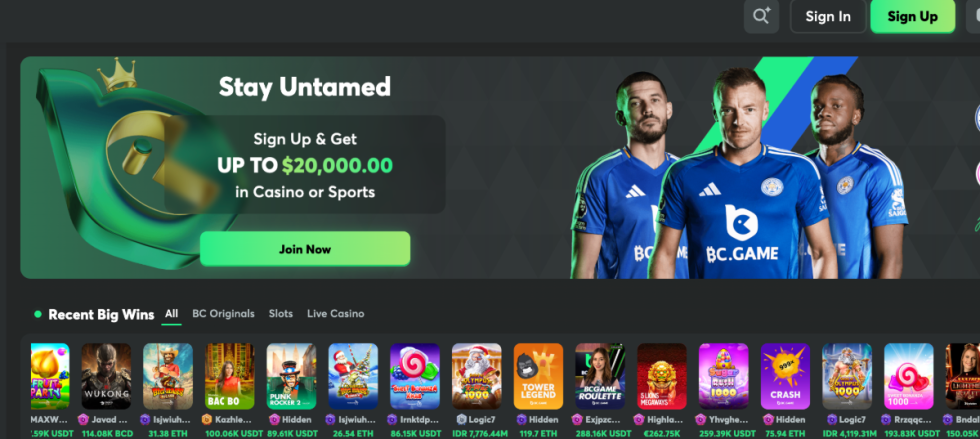Image resolution: width=980 pixels, height=439 pixels.
Task: Click the green Sign Up button
Action: 912,16
